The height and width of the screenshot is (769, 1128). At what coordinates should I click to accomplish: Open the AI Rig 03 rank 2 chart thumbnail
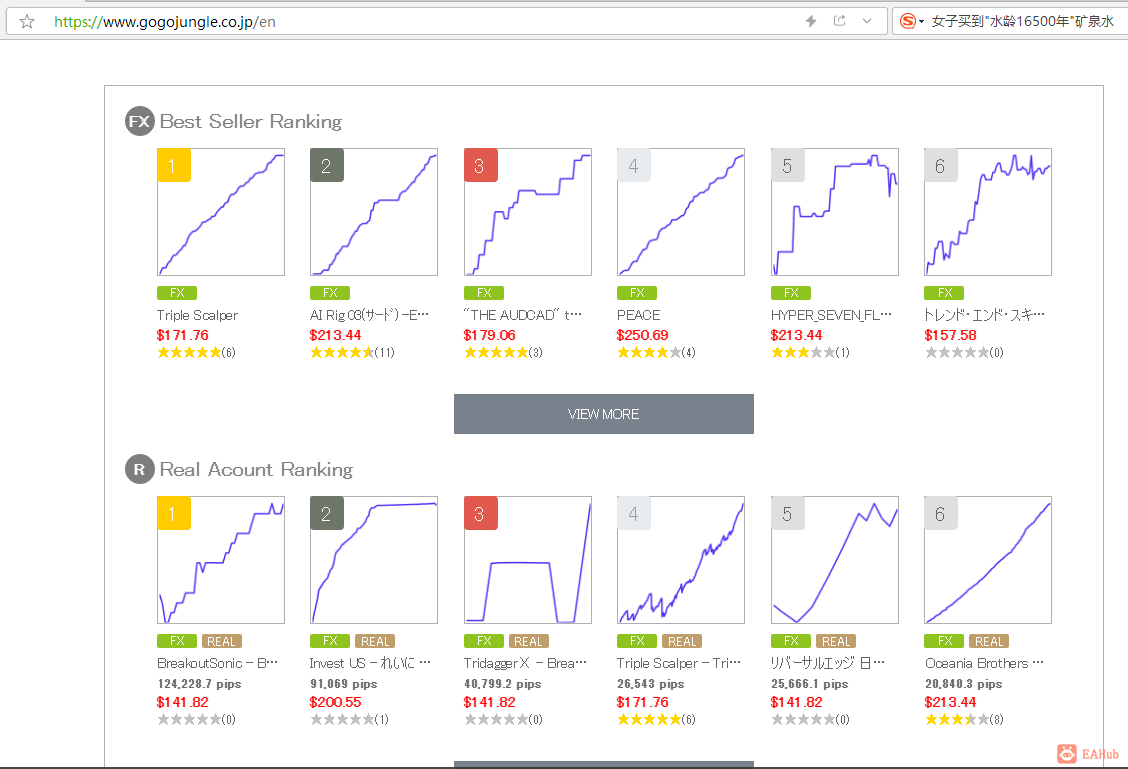373,212
